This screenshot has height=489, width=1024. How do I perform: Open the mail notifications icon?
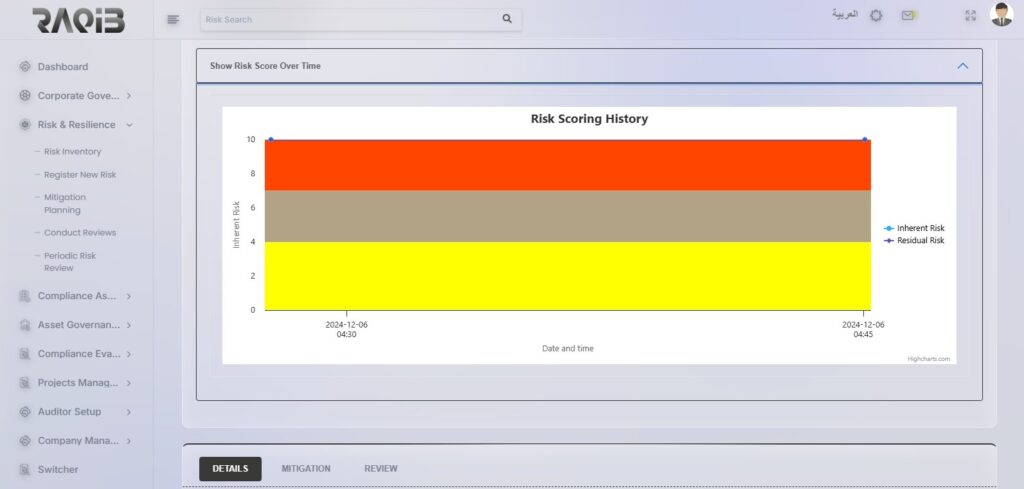click(x=908, y=16)
